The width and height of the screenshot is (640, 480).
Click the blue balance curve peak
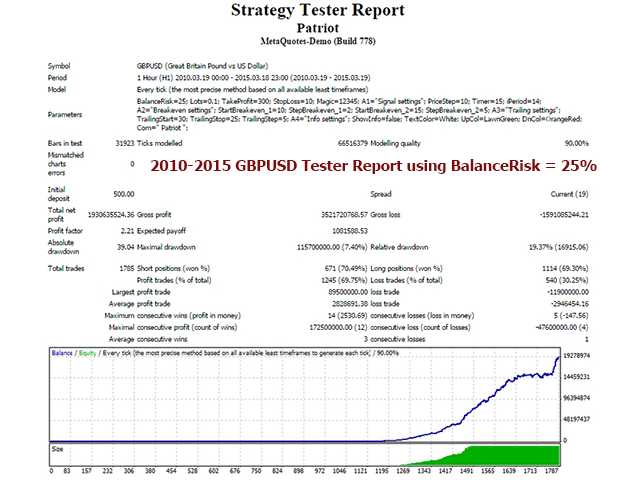[x=558, y=358]
